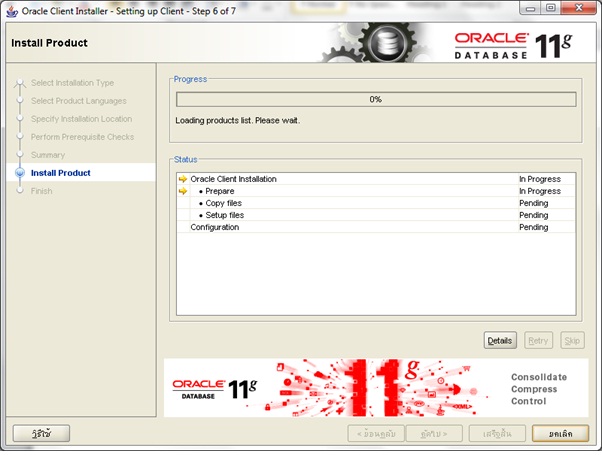This screenshot has width=602, height=455.
Task: Click the Select Product Languages step
Action: [79, 101]
